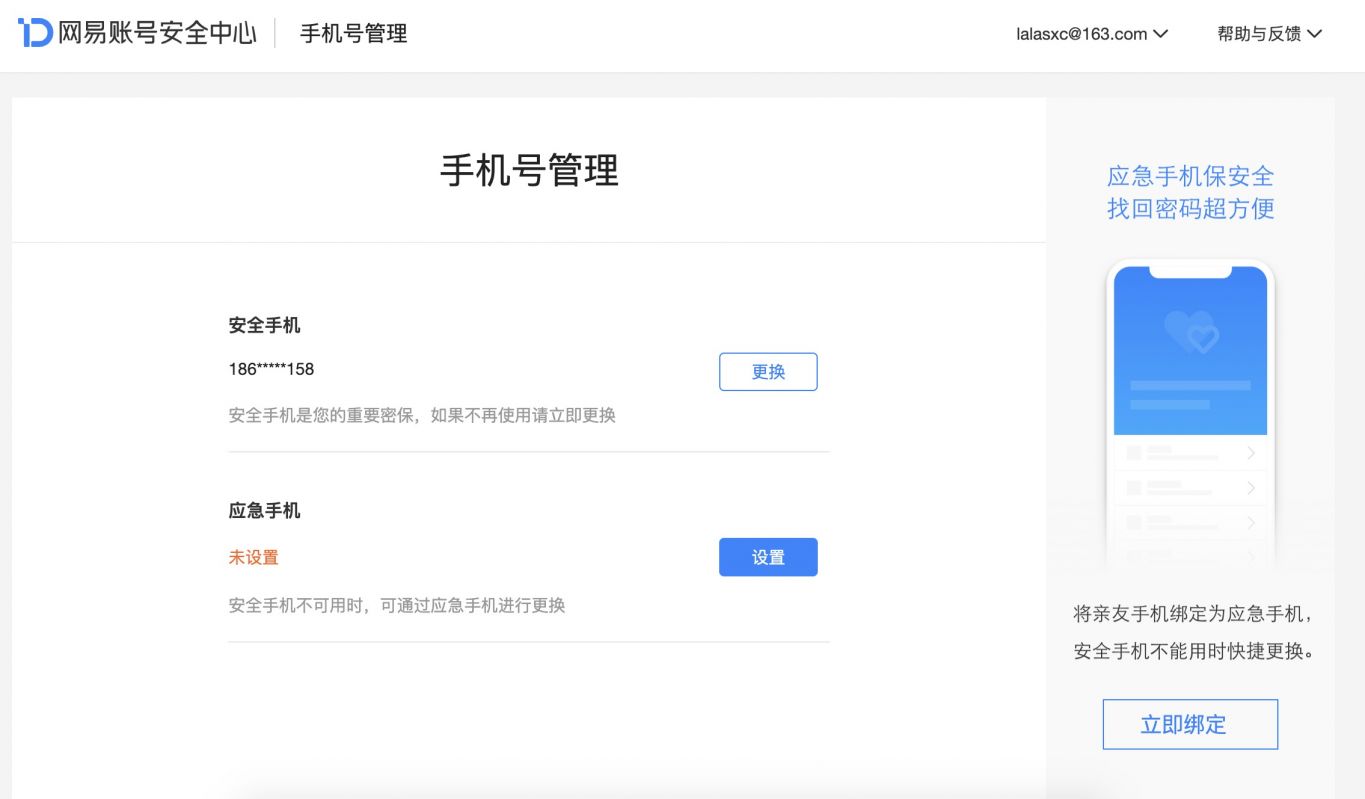Click the 安全手机 section heading

(264, 325)
